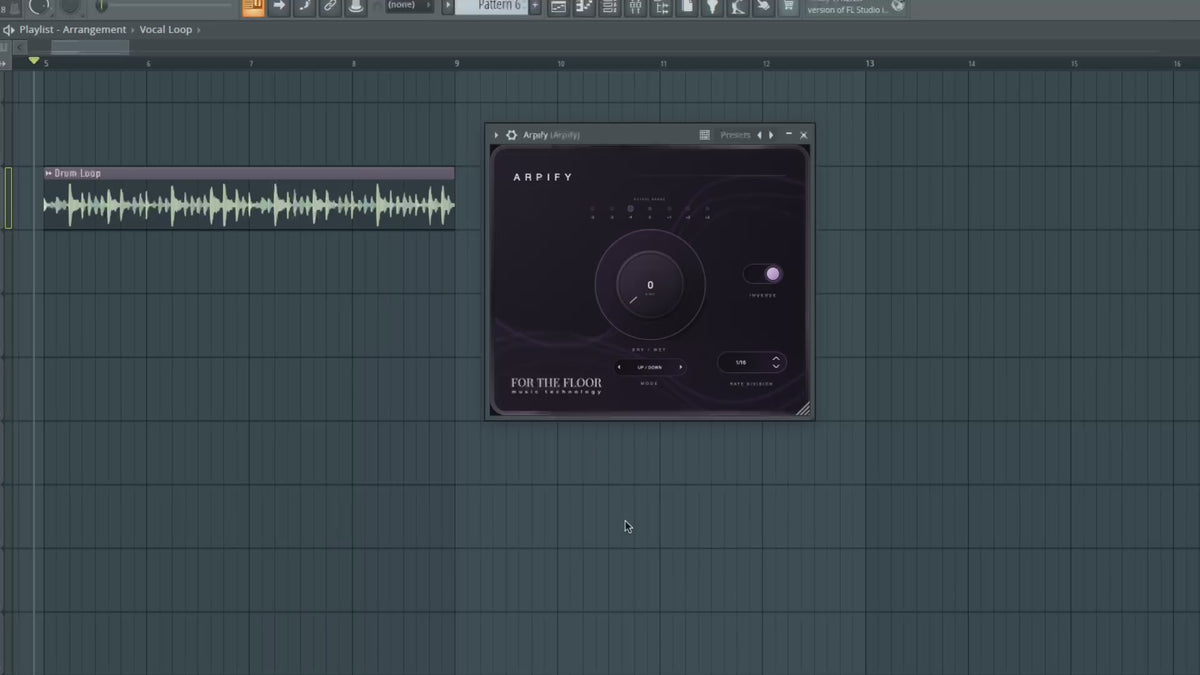Minimize the Arpify plugin window
The image size is (1200, 675).
coord(789,134)
